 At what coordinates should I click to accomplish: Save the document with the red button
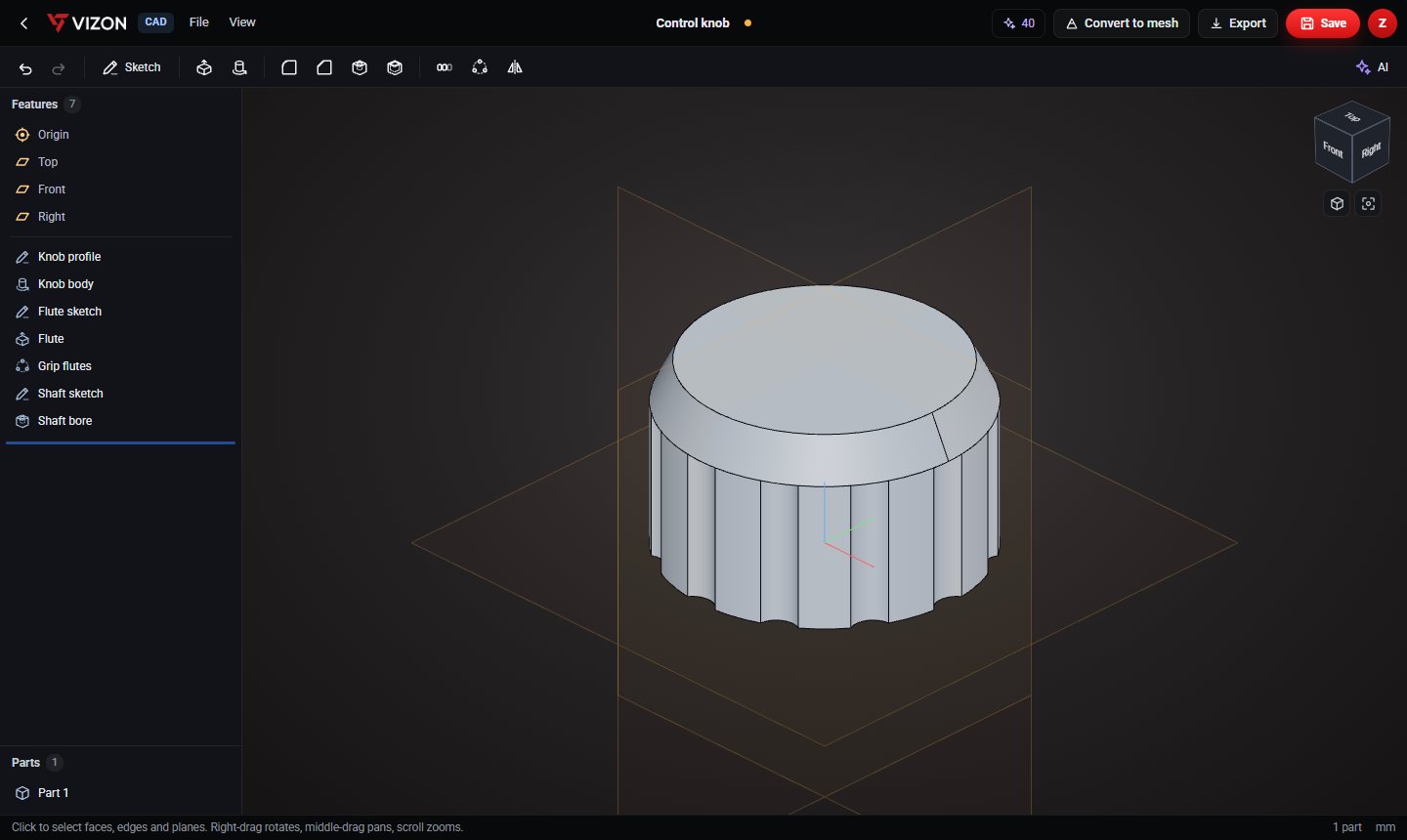(x=1323, y=23)
